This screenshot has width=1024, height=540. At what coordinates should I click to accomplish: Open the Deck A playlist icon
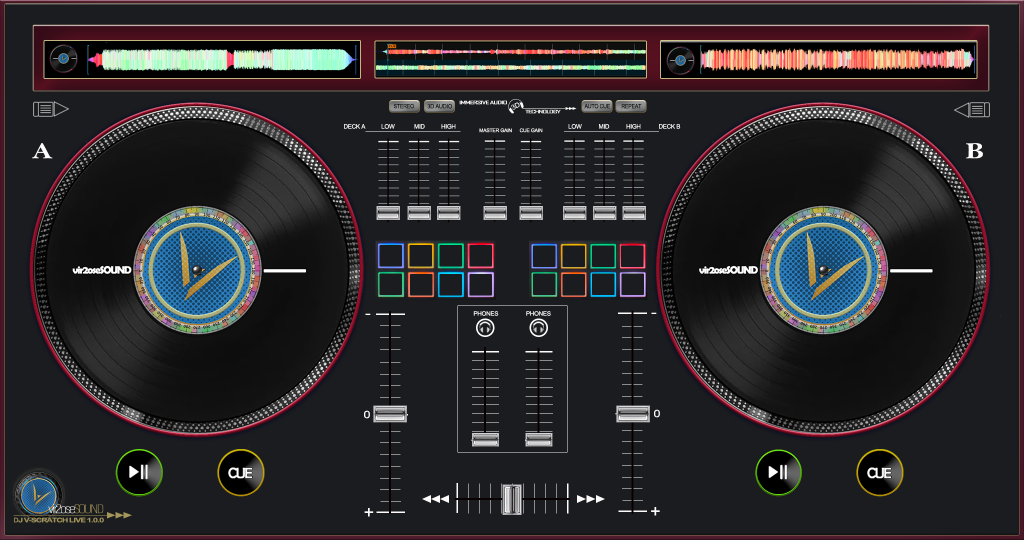(x=51, y=109)
